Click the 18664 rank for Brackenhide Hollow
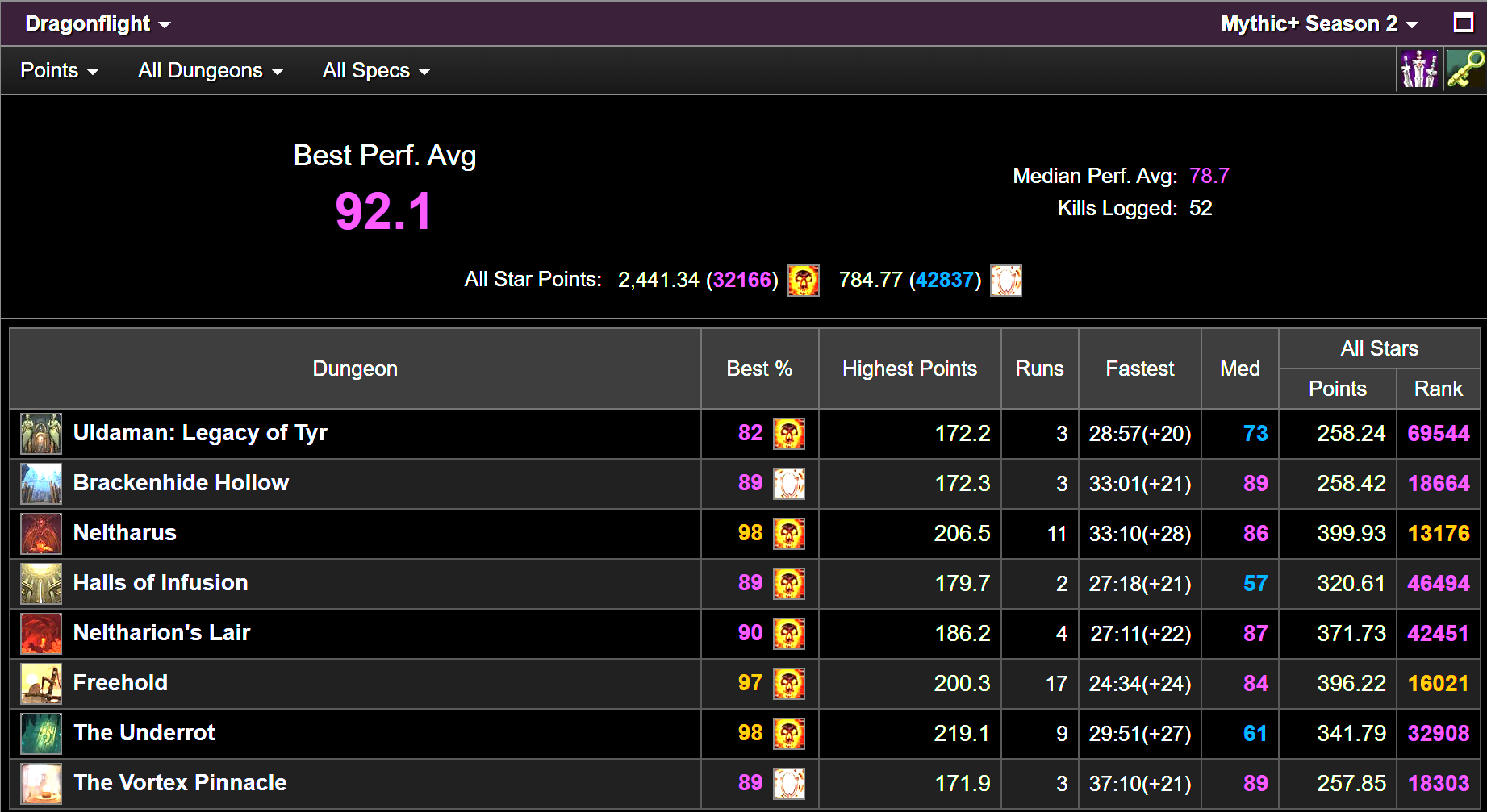This screenshot has height=812, width=1487. click(x=1439, y=483)
